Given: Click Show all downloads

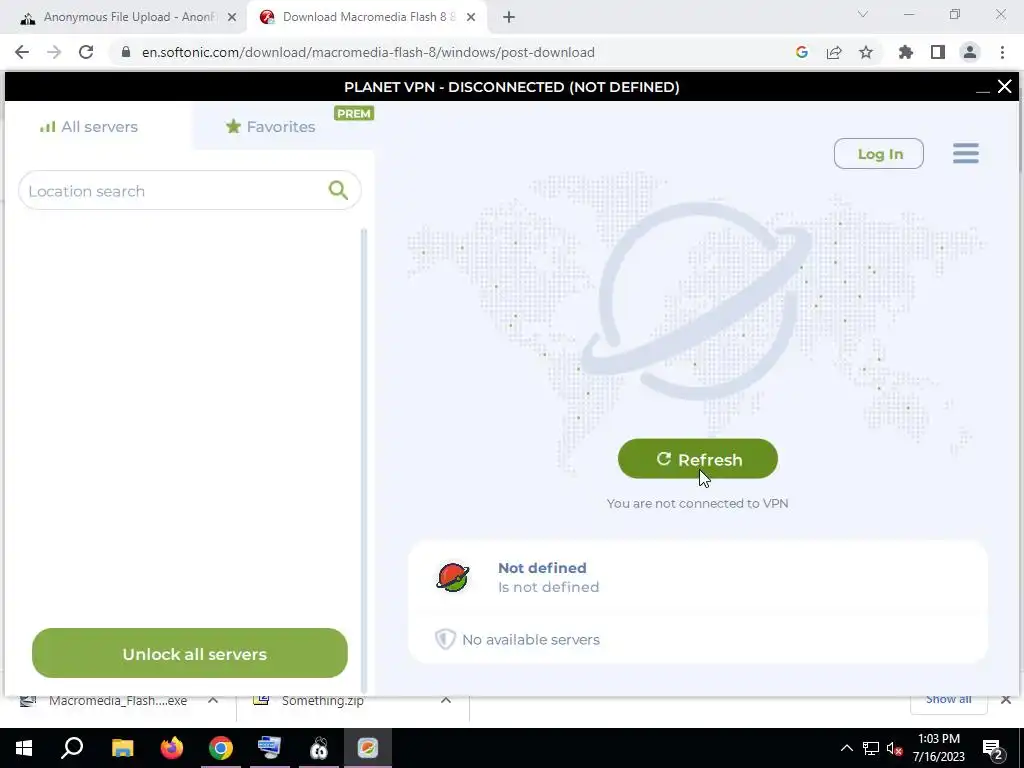Looking at the screenshot, I should (x=948, y=700).
